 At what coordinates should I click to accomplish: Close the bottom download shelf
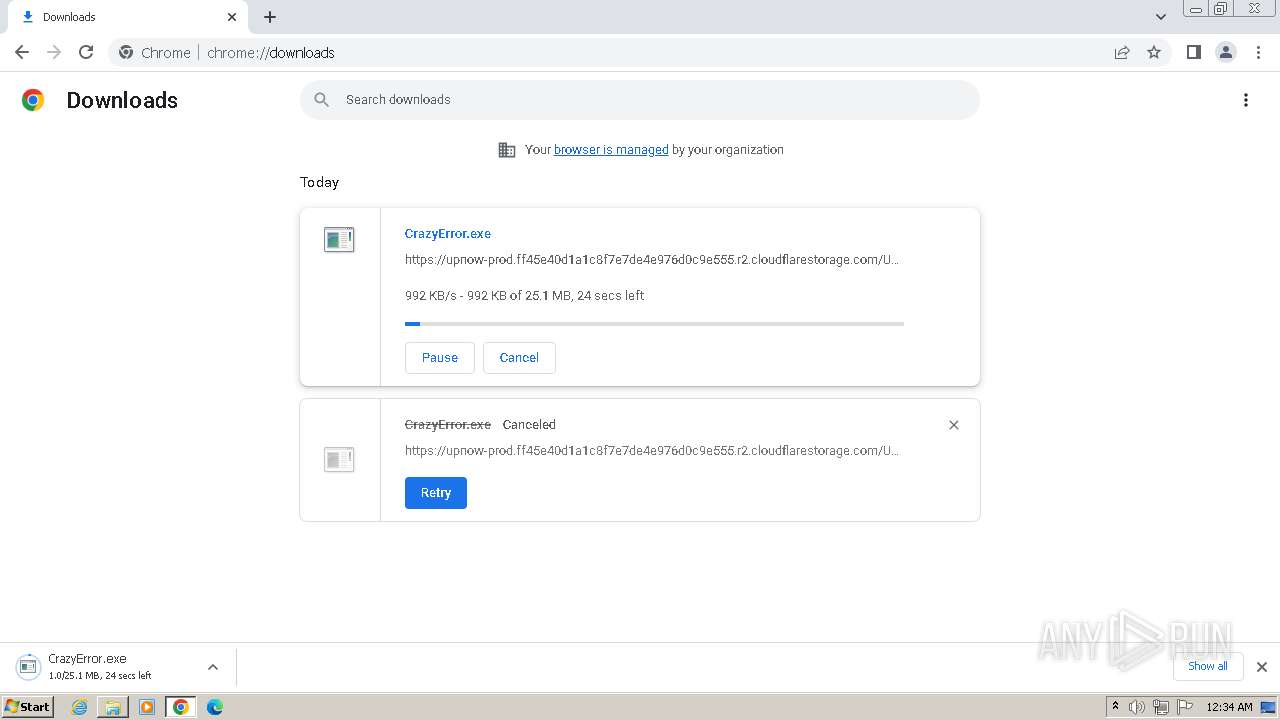(1262, 667)
